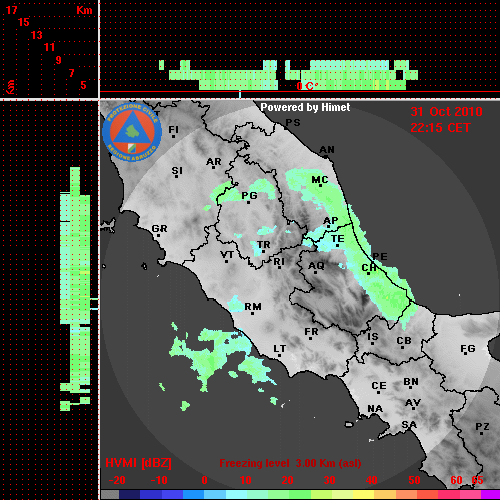Select the PS city label
The width and height of the screenshot is (500, 500).
293,123
